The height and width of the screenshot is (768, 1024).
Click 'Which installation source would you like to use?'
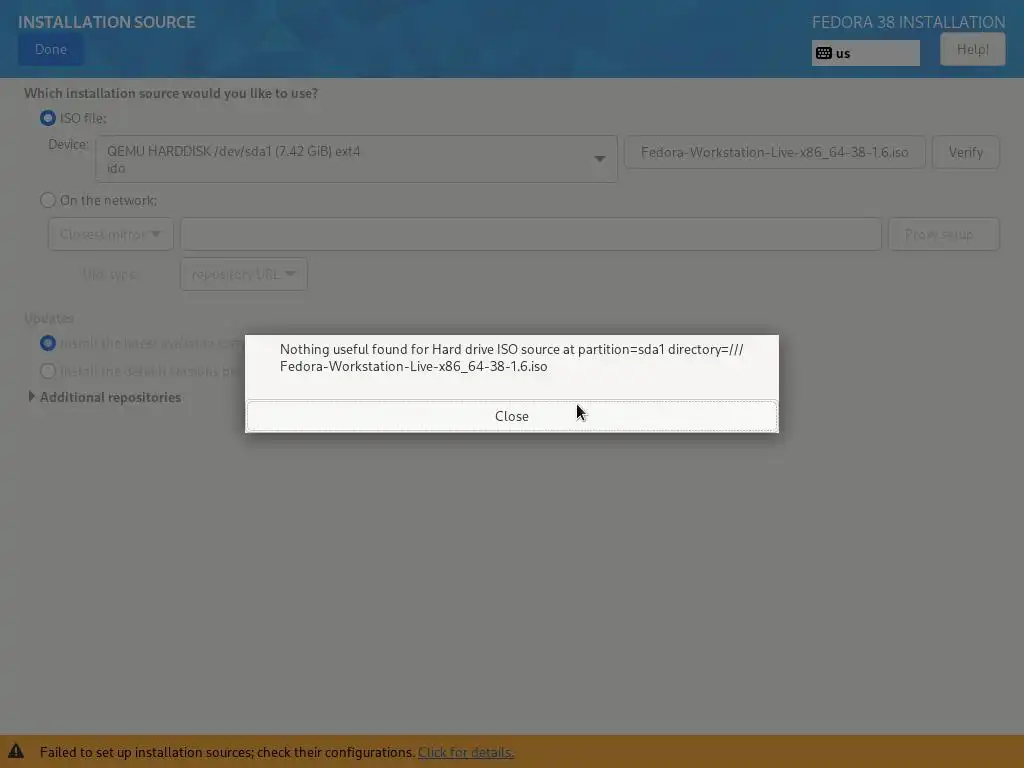171,93
